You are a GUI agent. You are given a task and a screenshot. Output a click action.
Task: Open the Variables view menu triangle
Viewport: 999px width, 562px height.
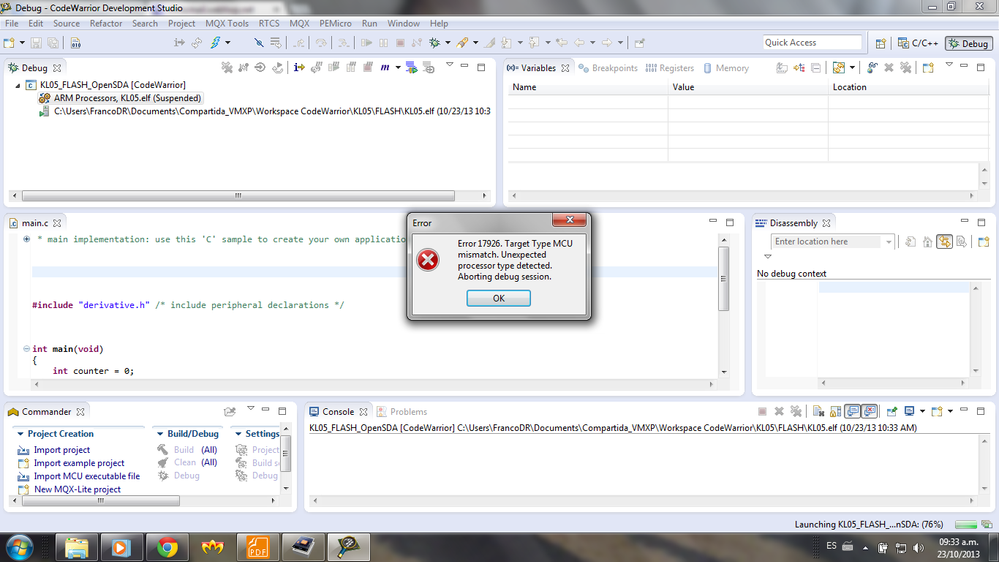point(949,65)
